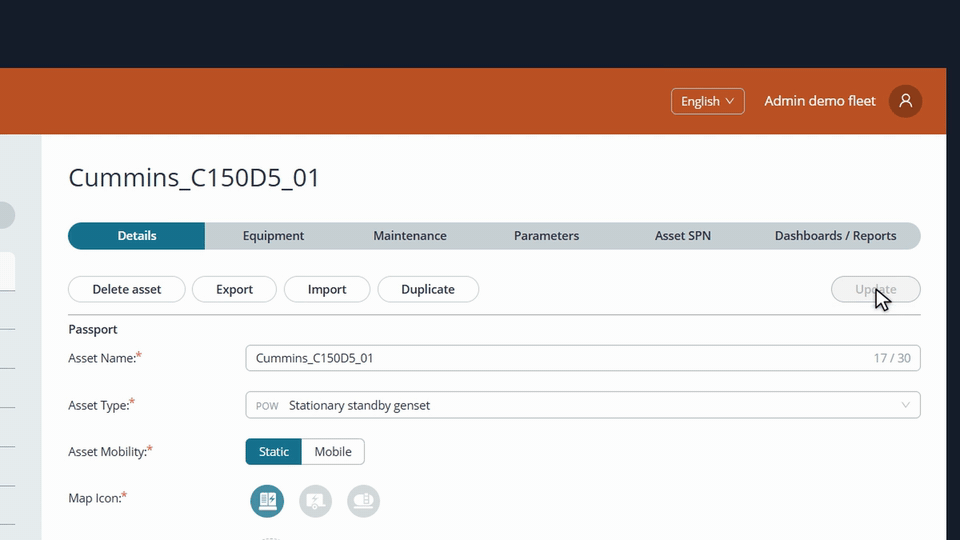960x540 pixels.
Task: Select the stationary genset map icon
Action: click(267, 501)
